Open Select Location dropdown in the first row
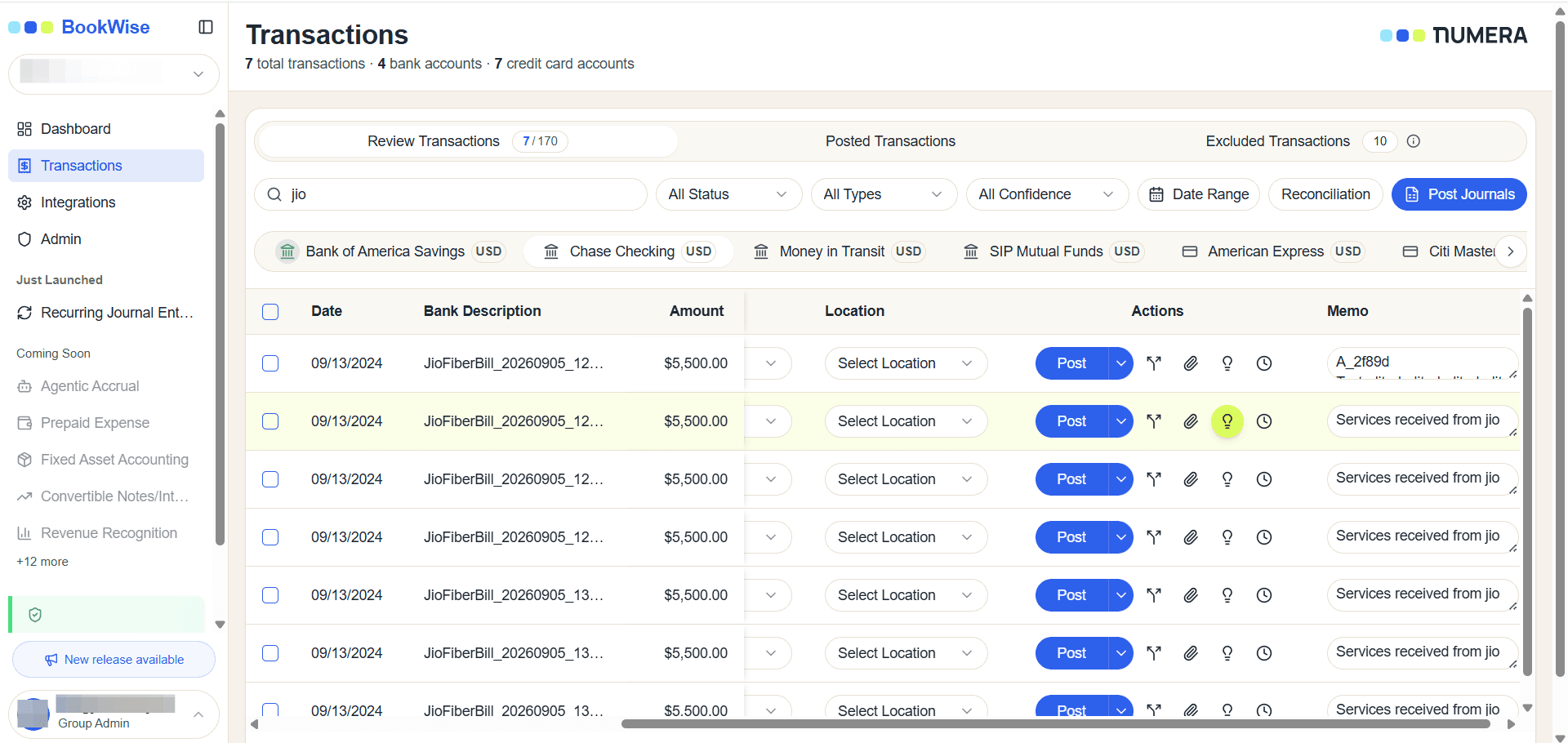This screenshot has height=743, width=1568. 906,363
